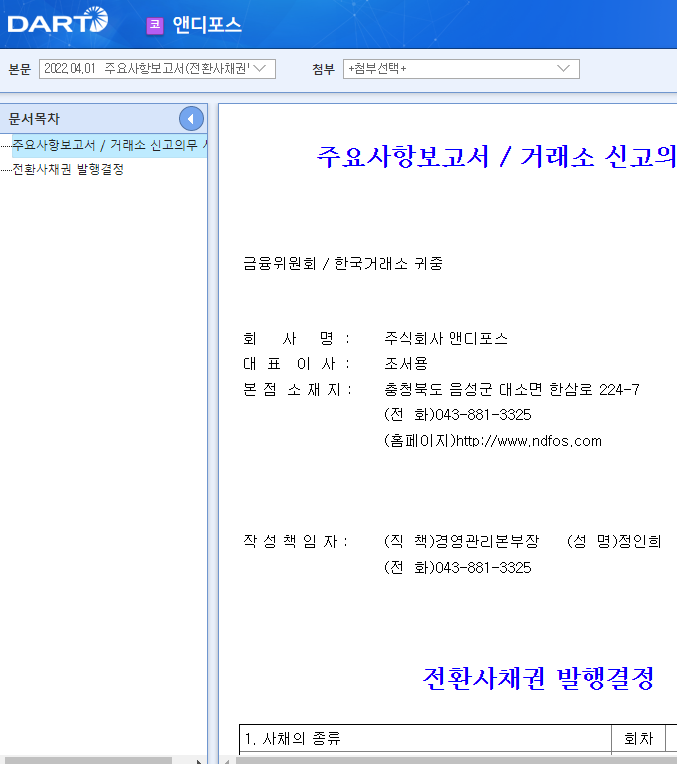Select 주요사항보고서 / 거래소 신고의무 in document tree
Viewport: 677px width, 764px height.
[109, 145]
